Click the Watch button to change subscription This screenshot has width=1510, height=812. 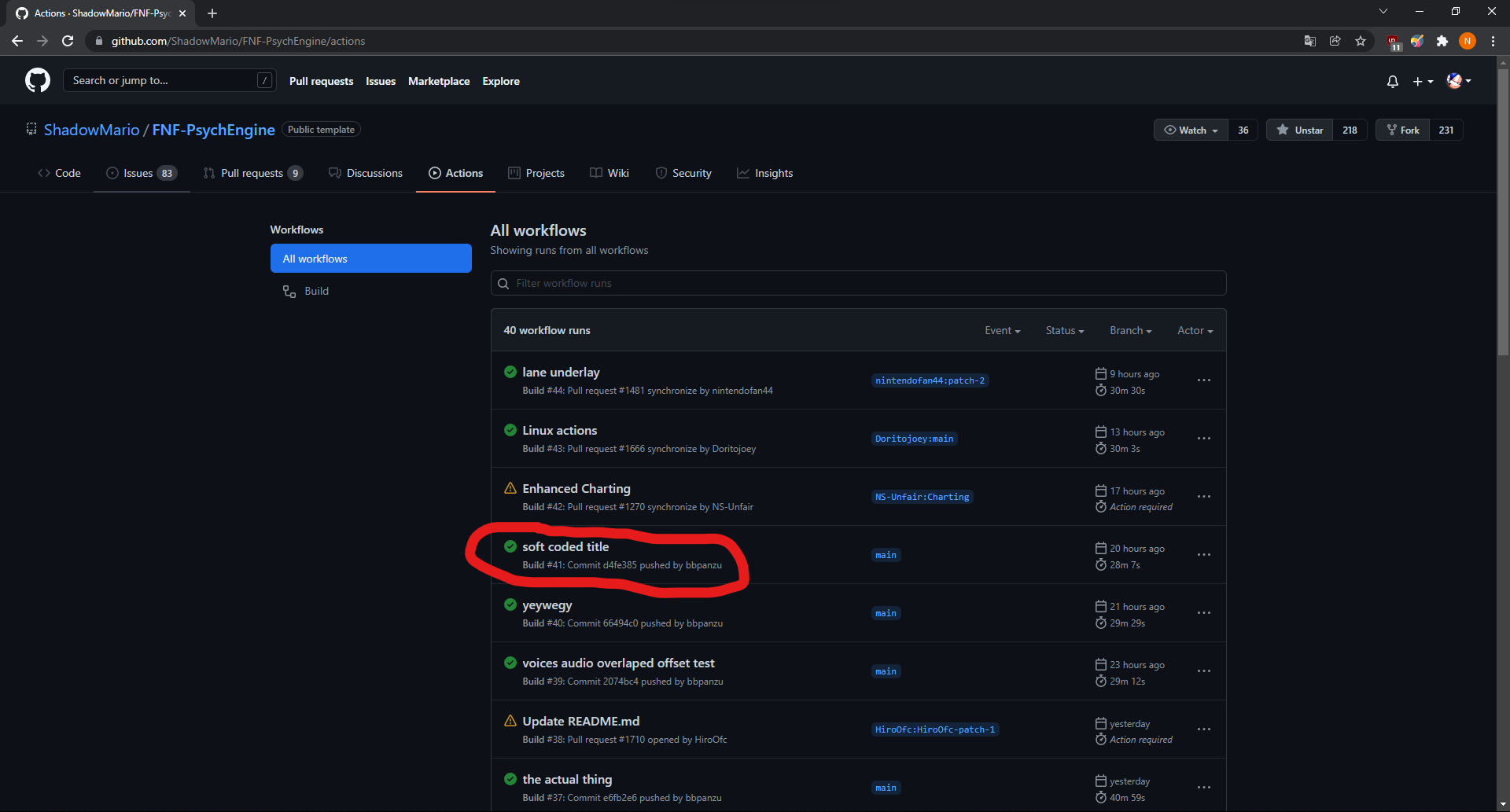[1190, 130]
